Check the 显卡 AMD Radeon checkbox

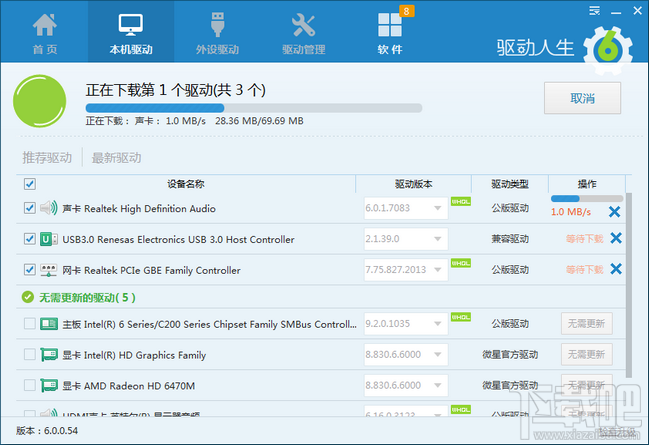(30, 385)
